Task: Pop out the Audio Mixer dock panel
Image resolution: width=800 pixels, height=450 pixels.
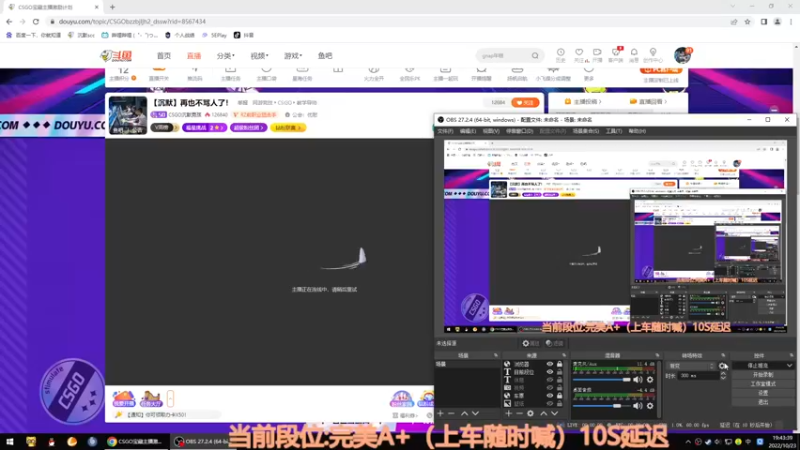Action: [657, 355]
